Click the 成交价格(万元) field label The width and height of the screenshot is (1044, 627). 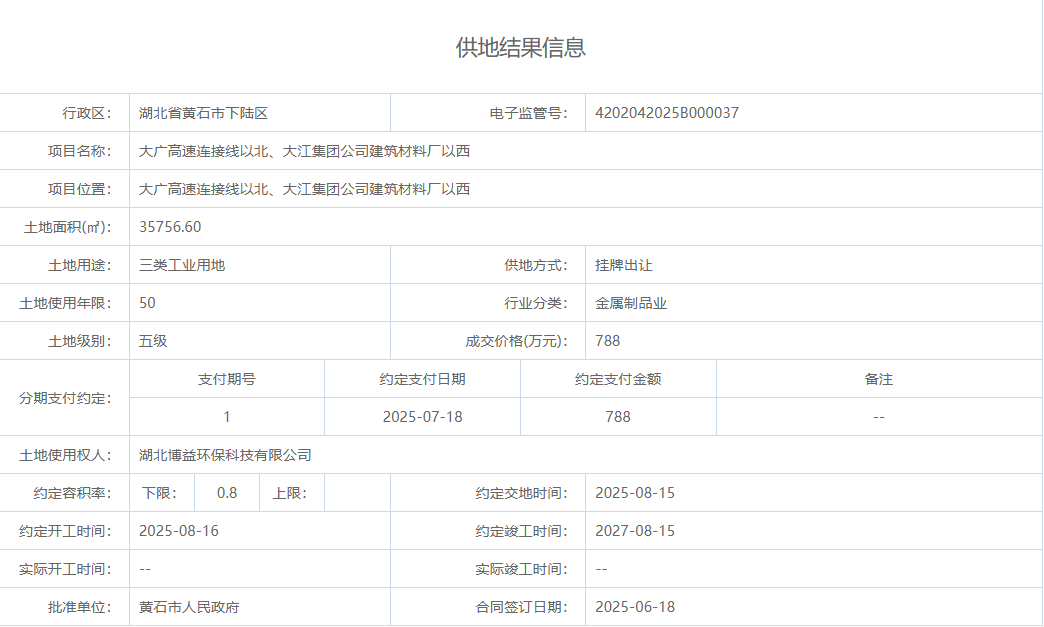tap(517, 341)
